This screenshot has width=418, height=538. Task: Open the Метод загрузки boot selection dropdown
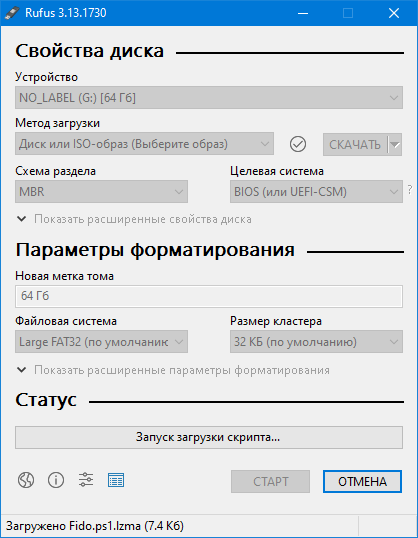click(144, 144)
